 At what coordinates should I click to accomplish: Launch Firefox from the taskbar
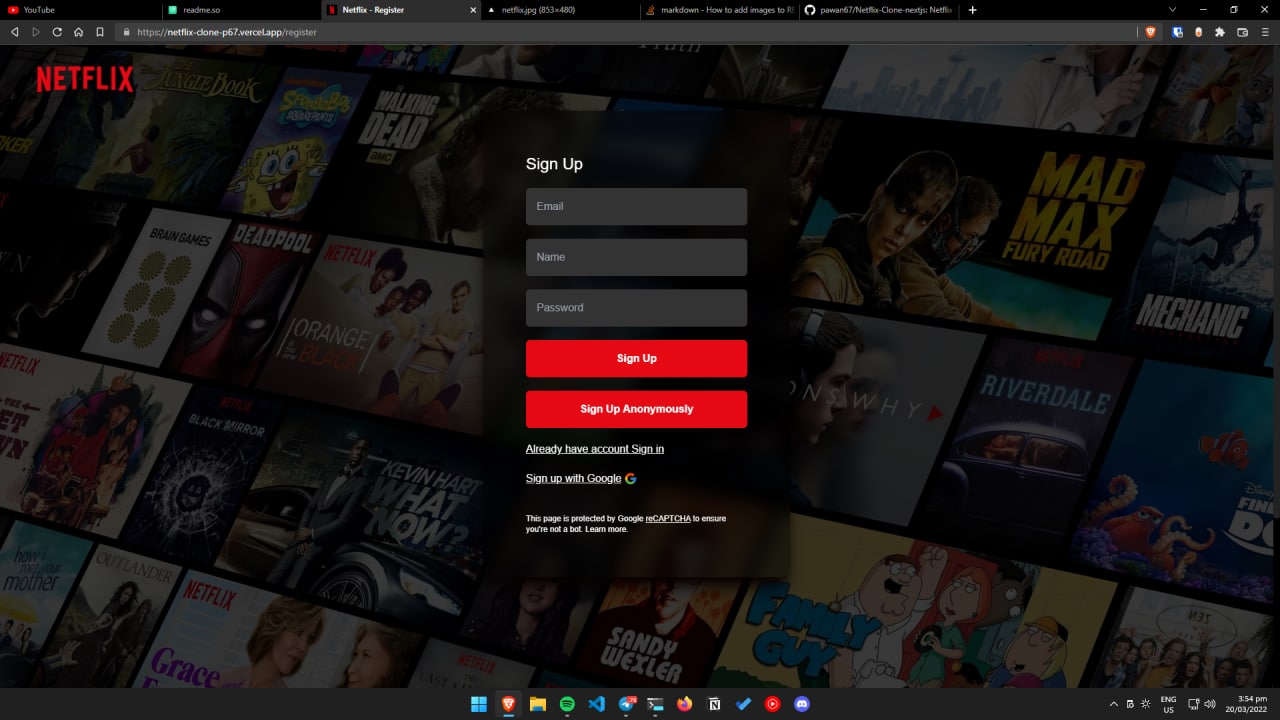coord(685,704)
